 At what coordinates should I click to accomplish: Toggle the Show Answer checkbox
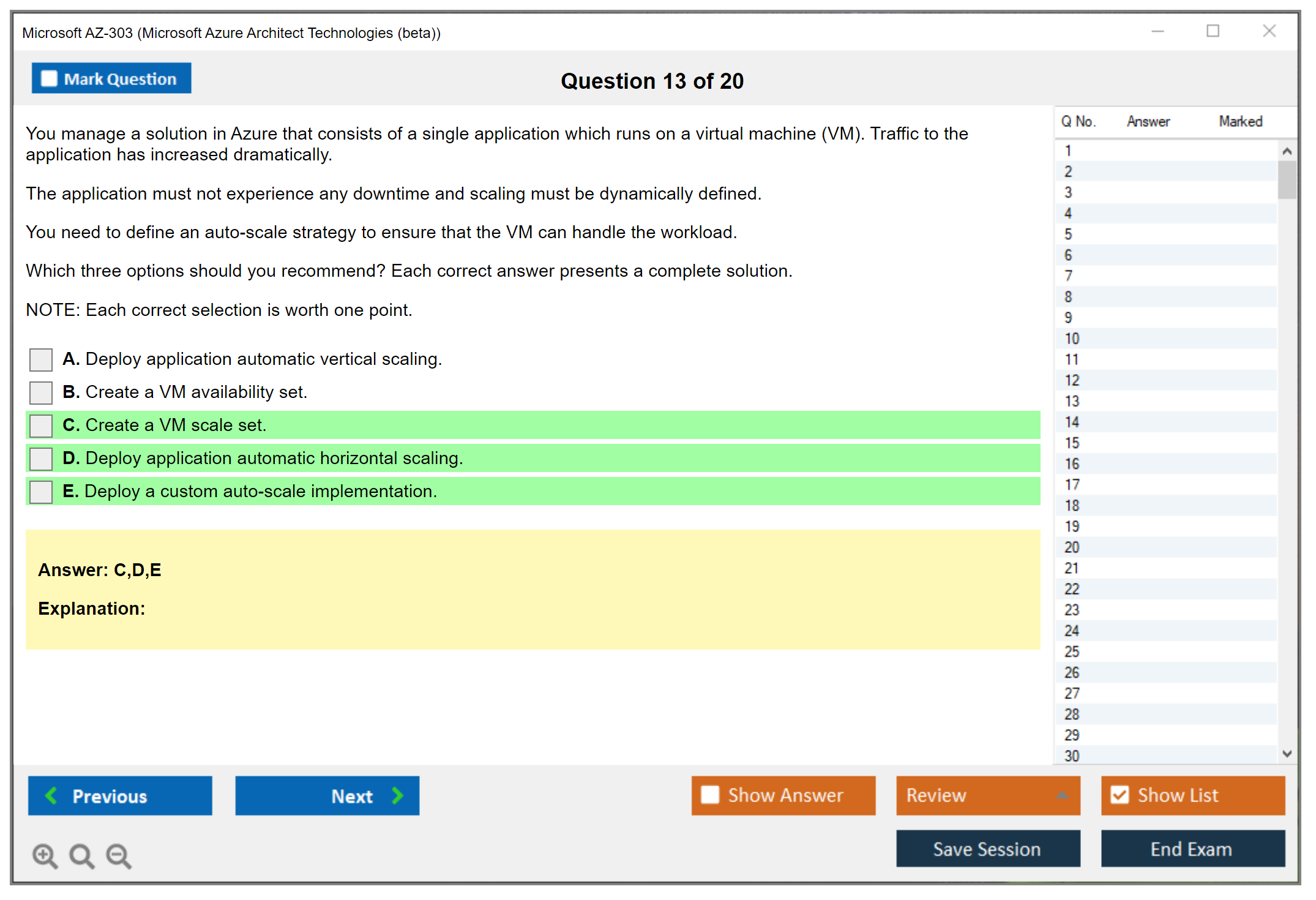coord(710,795)
